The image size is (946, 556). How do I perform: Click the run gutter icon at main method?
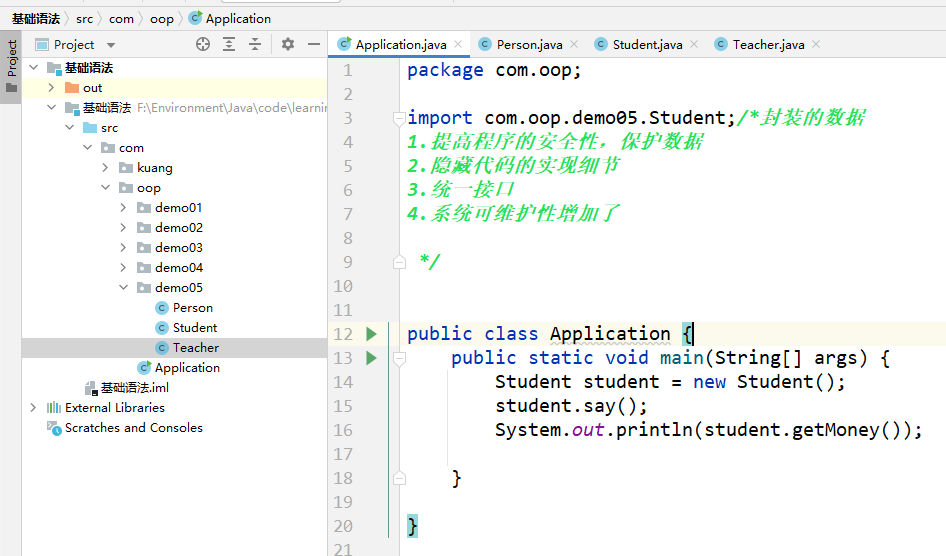click(x=371, y=358)
